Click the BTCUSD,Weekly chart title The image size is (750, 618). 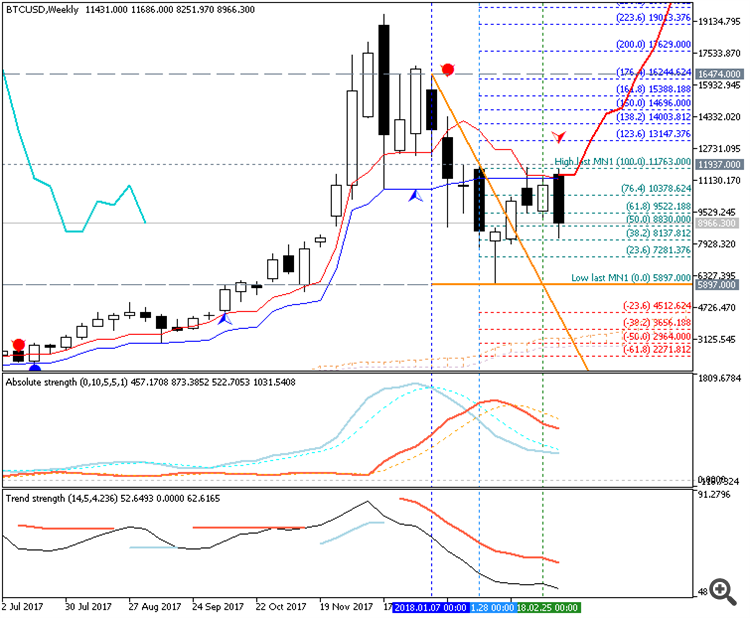point(42,10)
